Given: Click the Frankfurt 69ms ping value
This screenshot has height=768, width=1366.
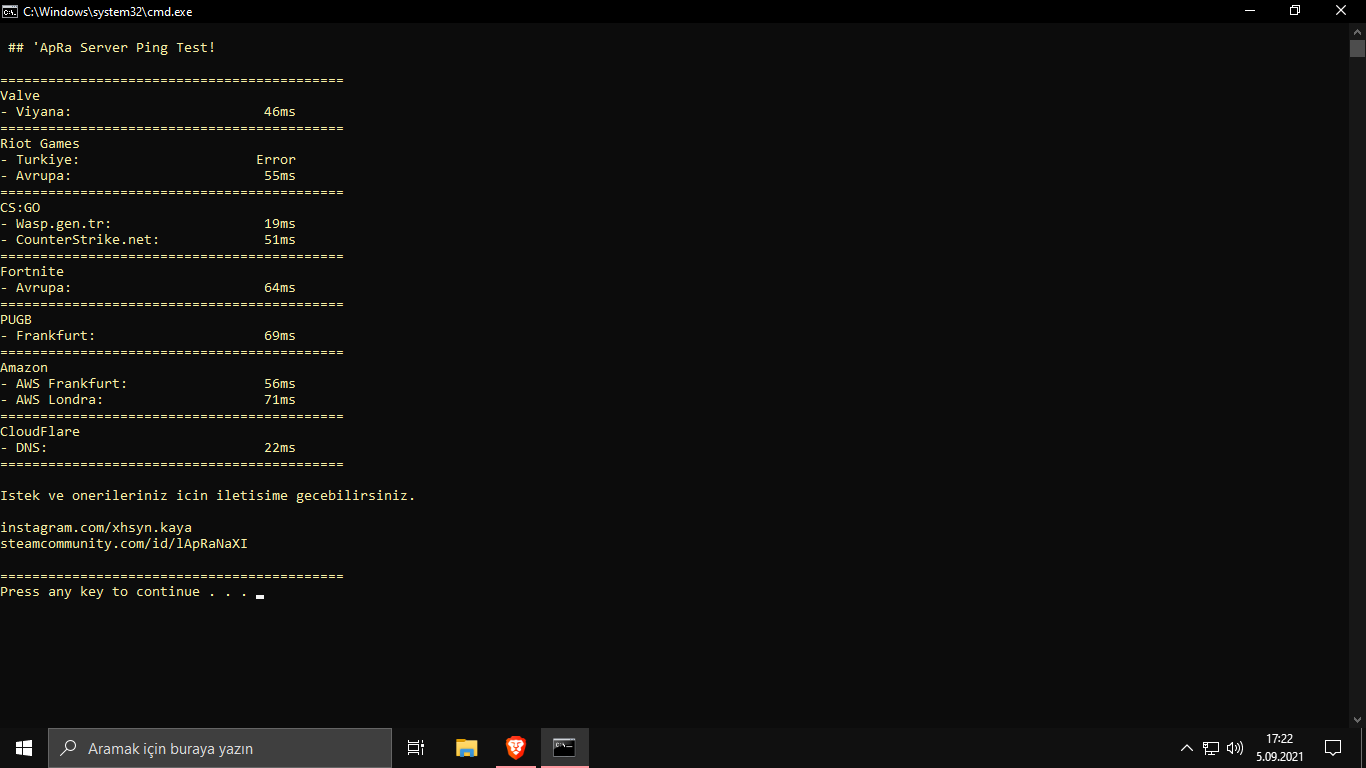Looking at the screenshot, I should pyautogui.click(x=280, y=336).
